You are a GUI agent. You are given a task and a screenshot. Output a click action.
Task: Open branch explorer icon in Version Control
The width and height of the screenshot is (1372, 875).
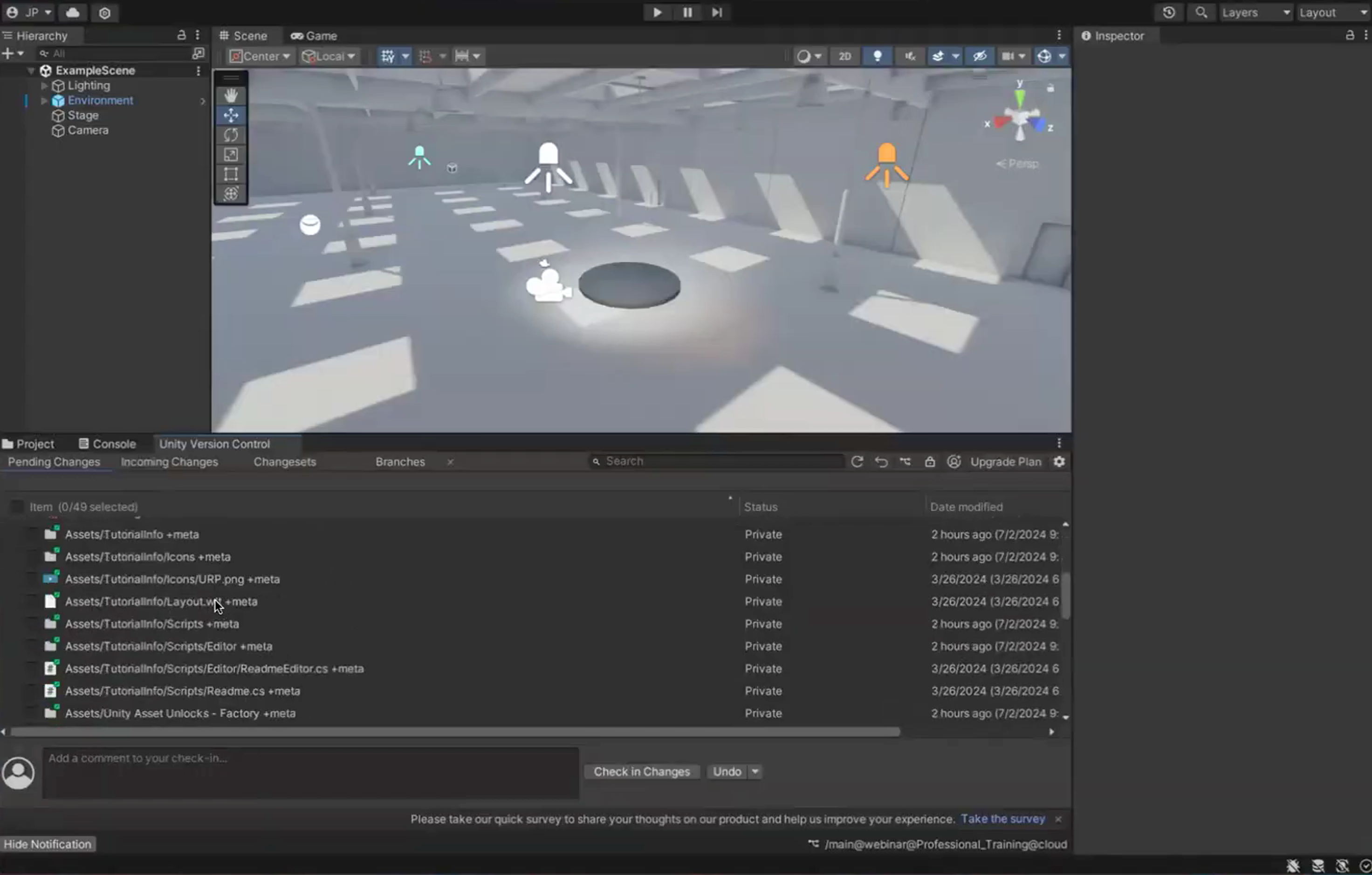[x=906, y=461]
